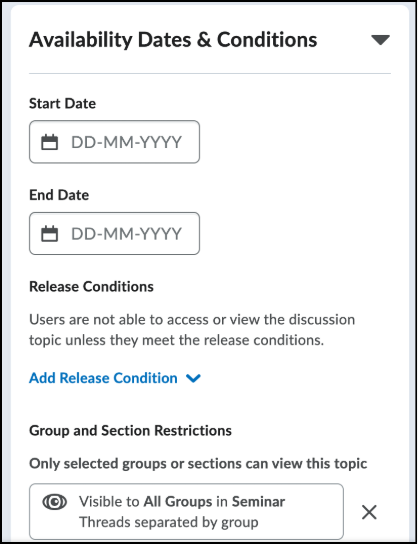
Task: Click the End Date calendar icon
Action: 50,233
